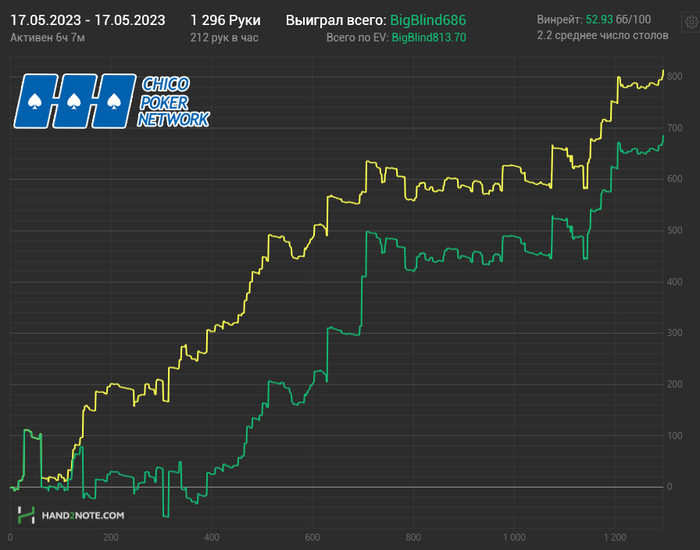This screenshot has height=550, width=700.
Task: Select the 300 y-axis label
Action: coord(675,333)
